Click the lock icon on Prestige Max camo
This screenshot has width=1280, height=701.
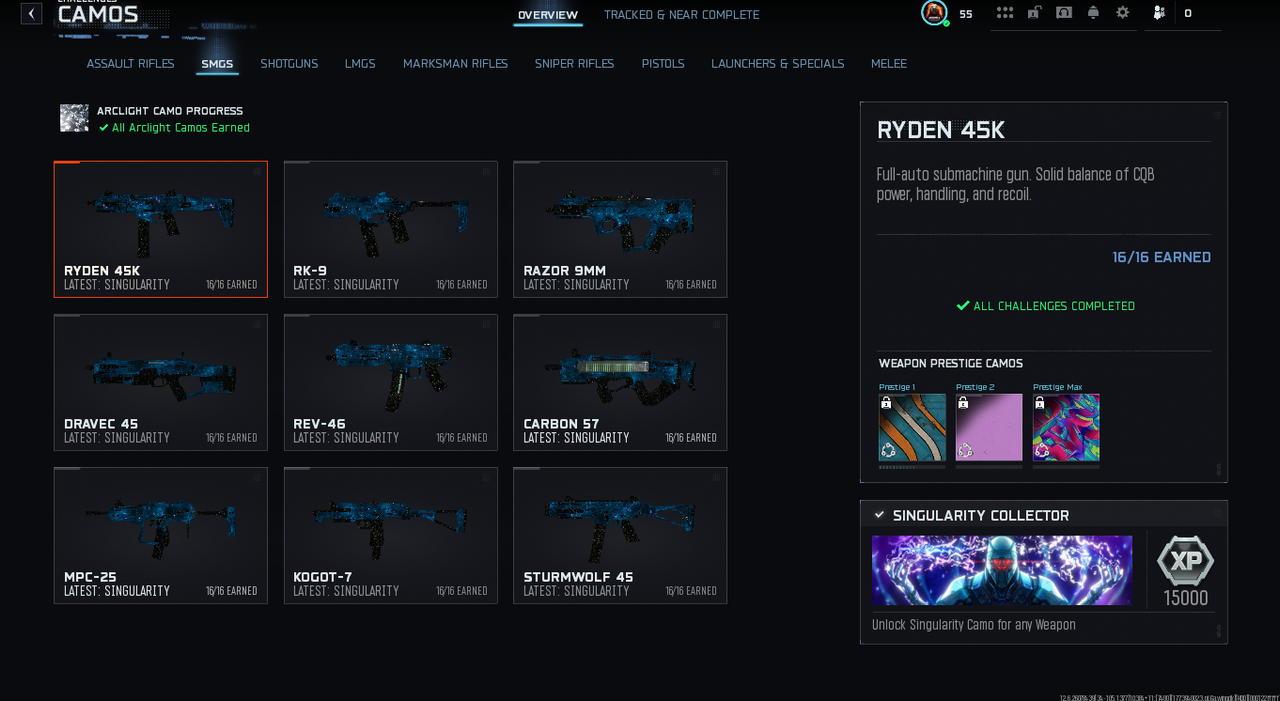(1040, 403)
